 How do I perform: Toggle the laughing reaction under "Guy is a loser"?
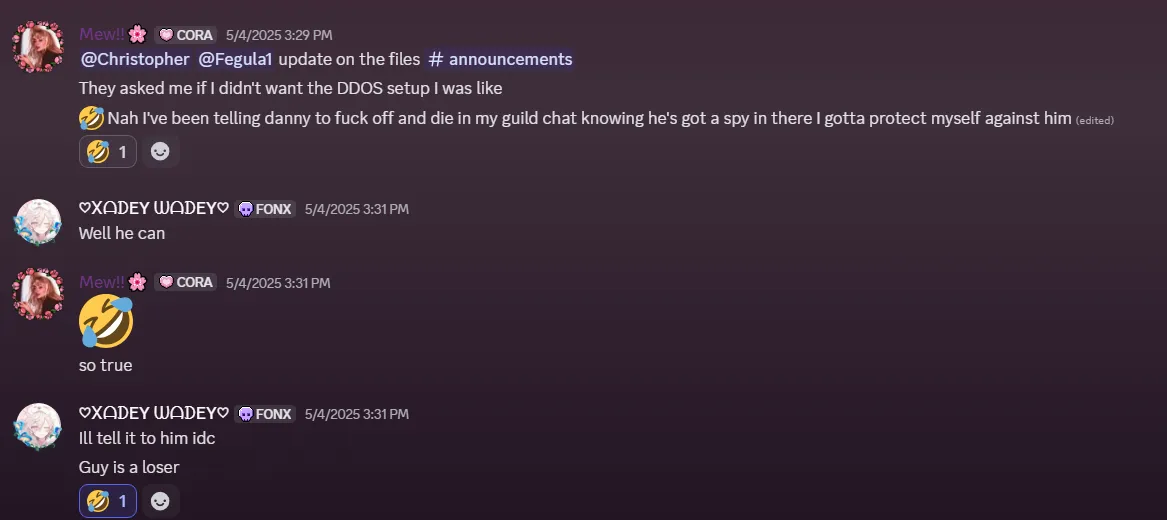point(108,501)
